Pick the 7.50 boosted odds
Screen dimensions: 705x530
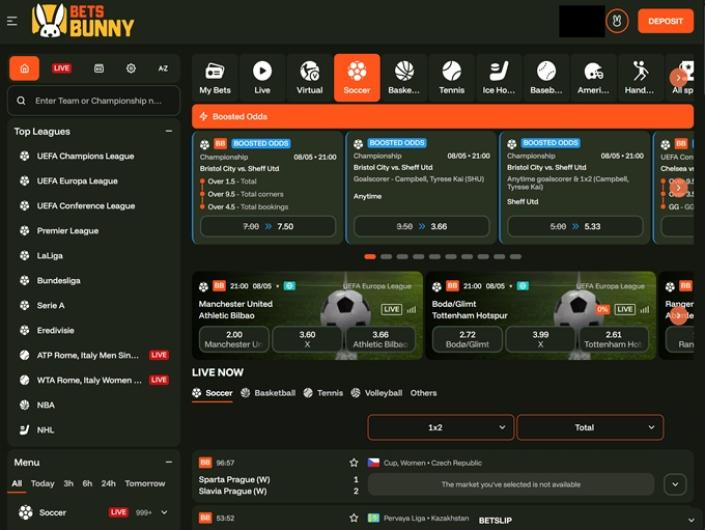(268, 227)
